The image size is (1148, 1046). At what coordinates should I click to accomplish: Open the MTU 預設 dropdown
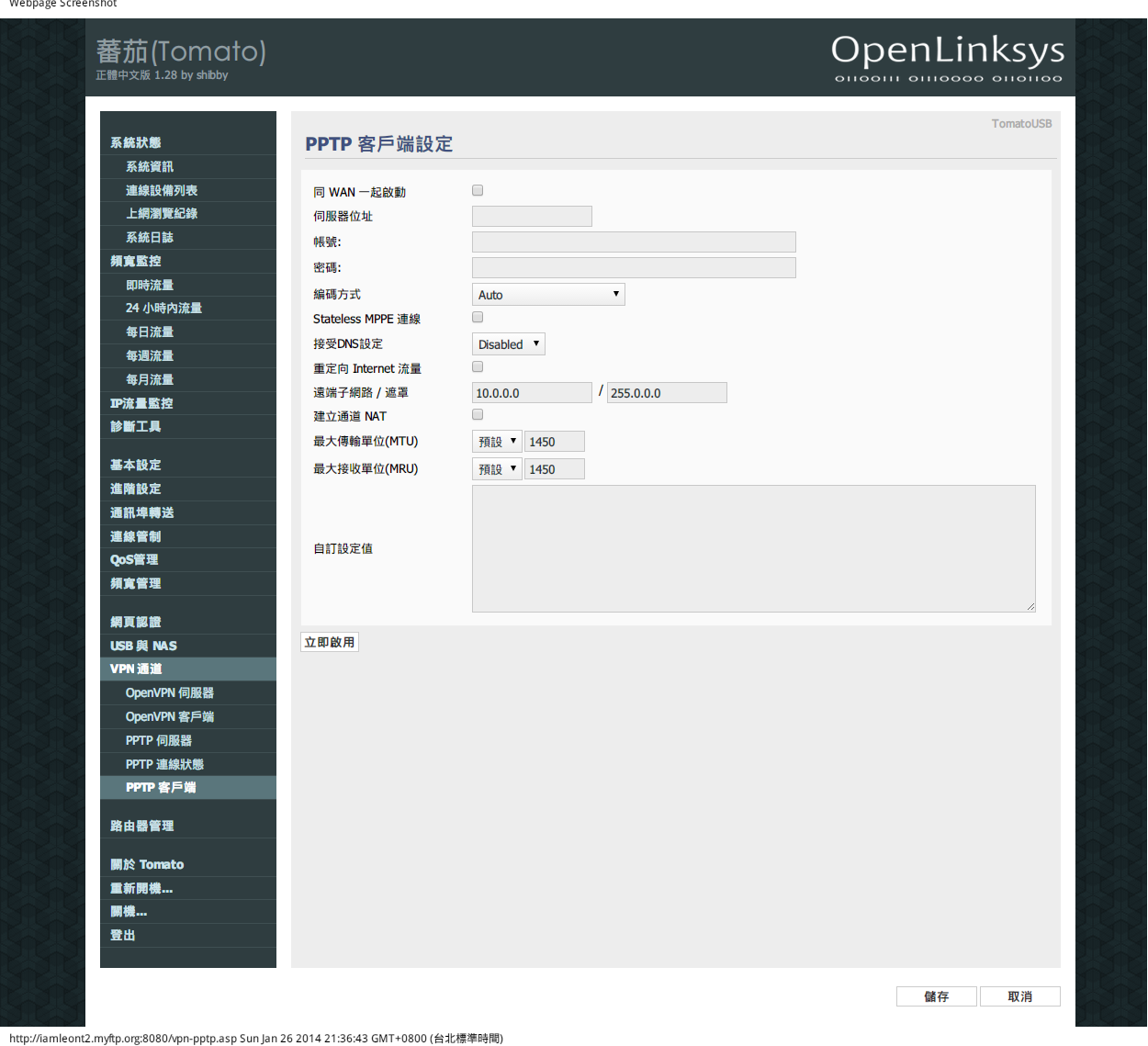click(x=497, y=442)
